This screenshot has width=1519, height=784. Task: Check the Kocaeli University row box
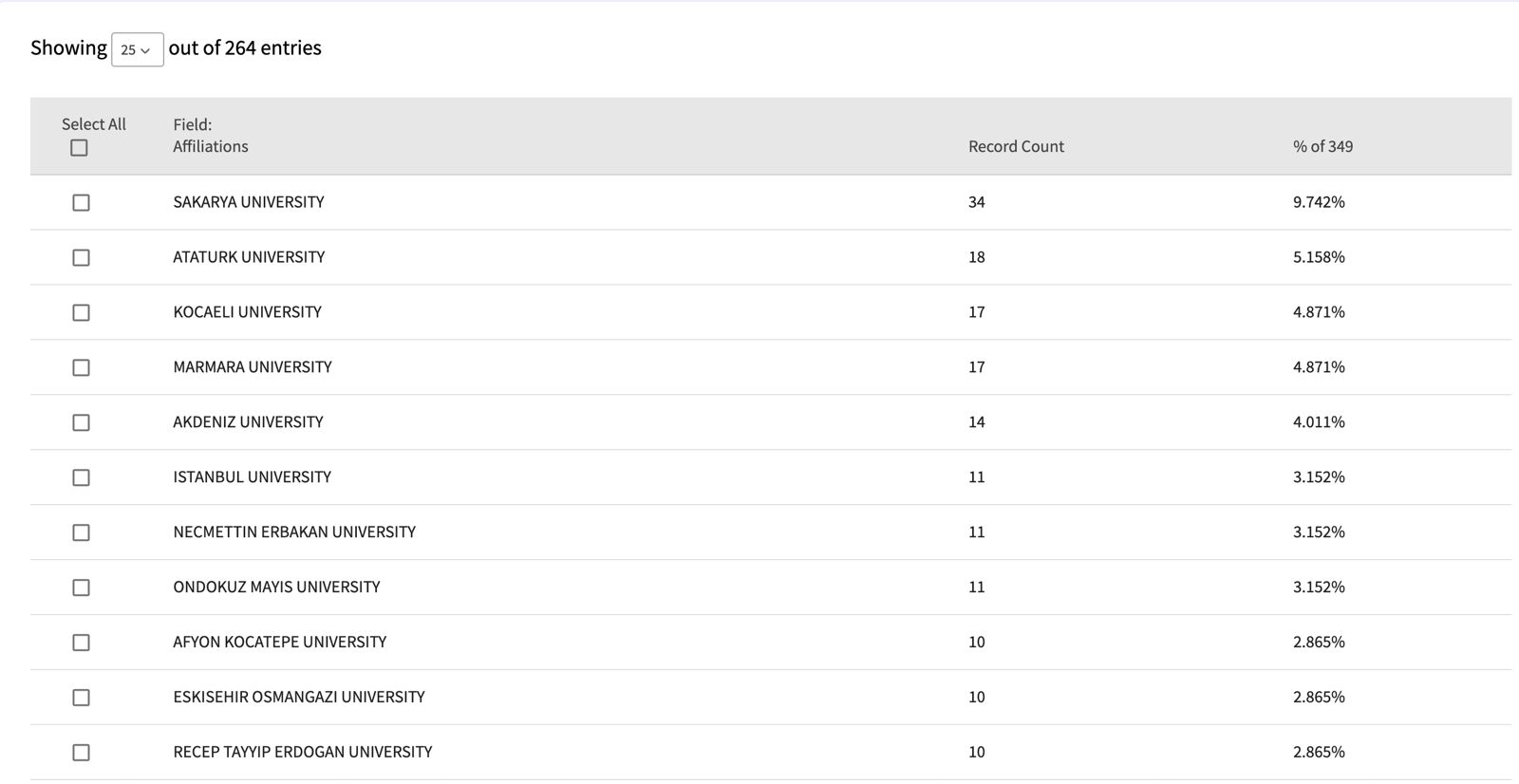click(x=82, y=313)
